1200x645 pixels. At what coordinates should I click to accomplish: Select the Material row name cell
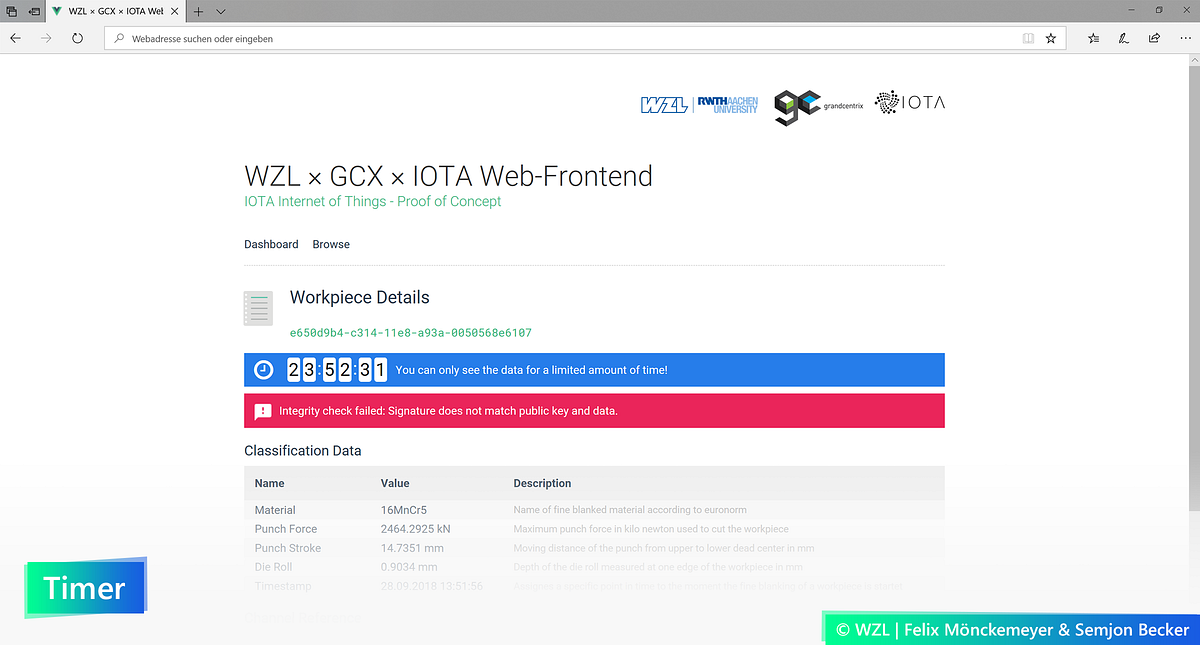[275, 510]
